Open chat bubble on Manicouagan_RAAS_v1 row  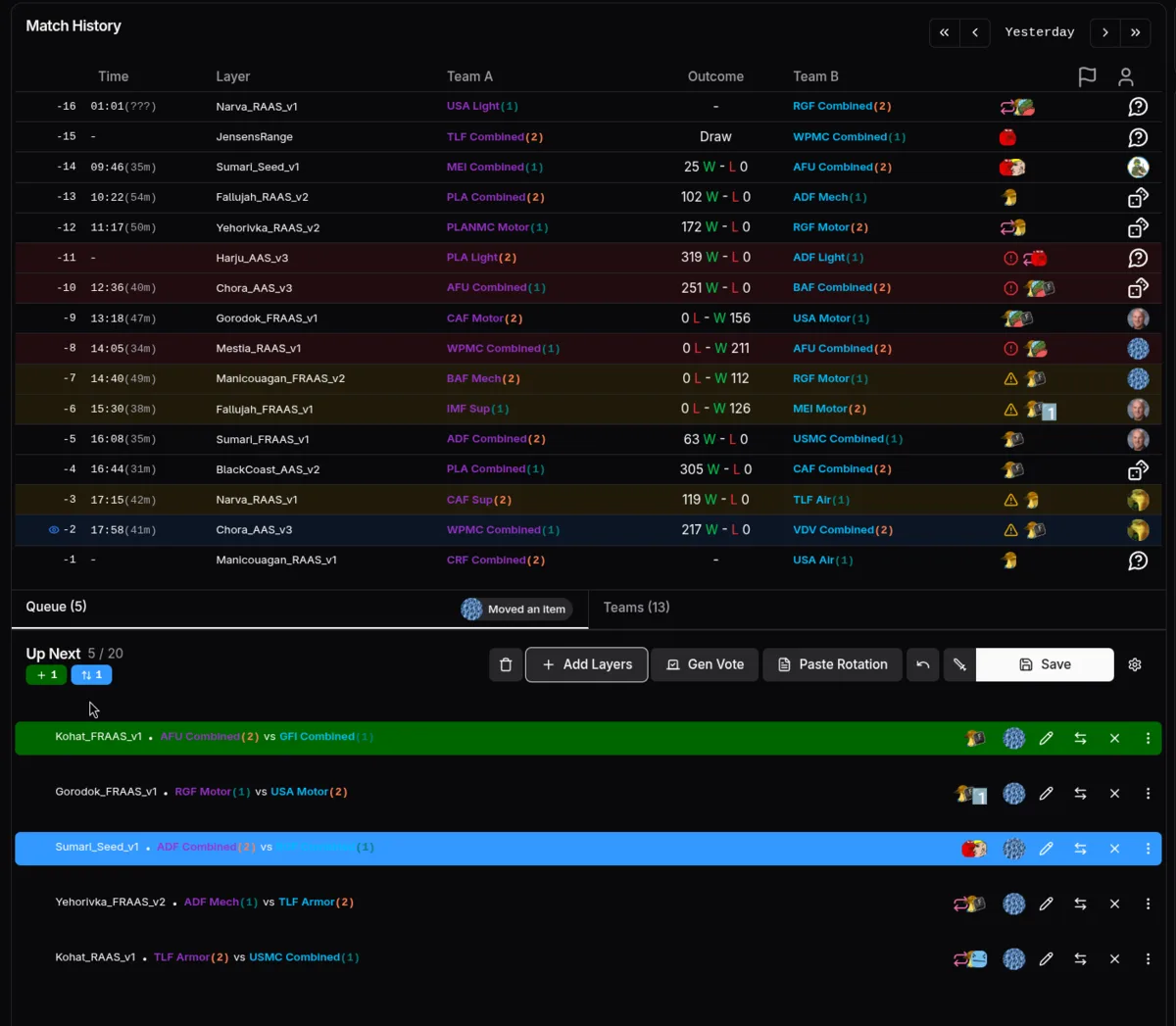click(1138, 562)
